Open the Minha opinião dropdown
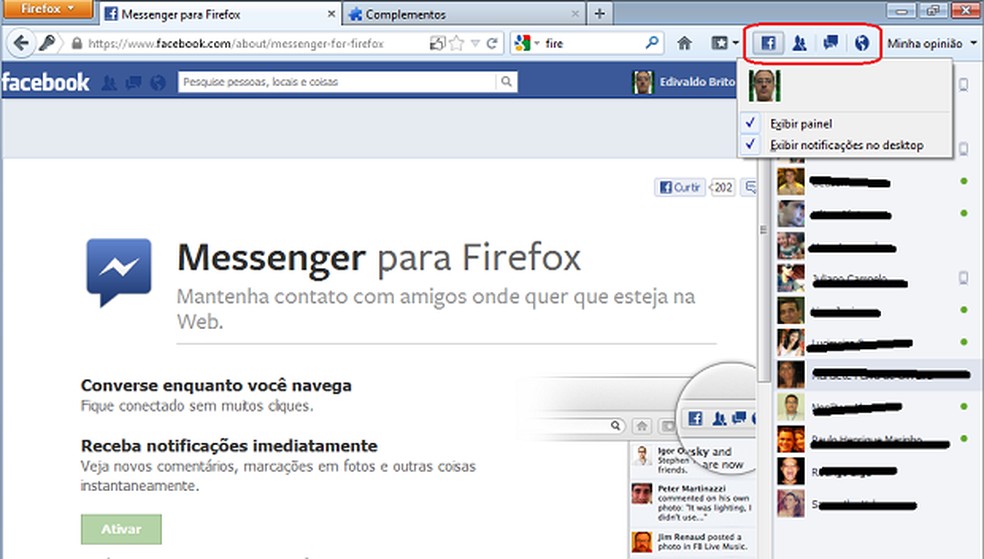Screen dimensions: 984x559 coord(932,43)
